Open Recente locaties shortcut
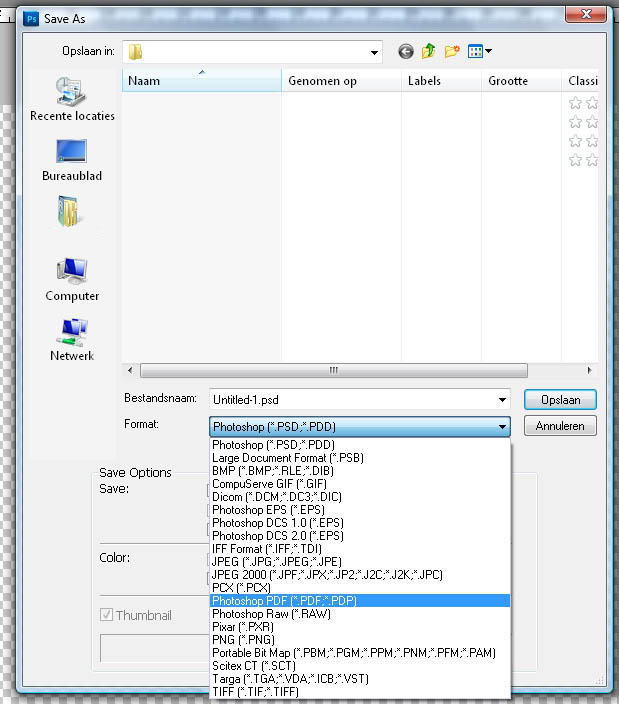Screen dimensions: 619x704 (x=72, y=99)
